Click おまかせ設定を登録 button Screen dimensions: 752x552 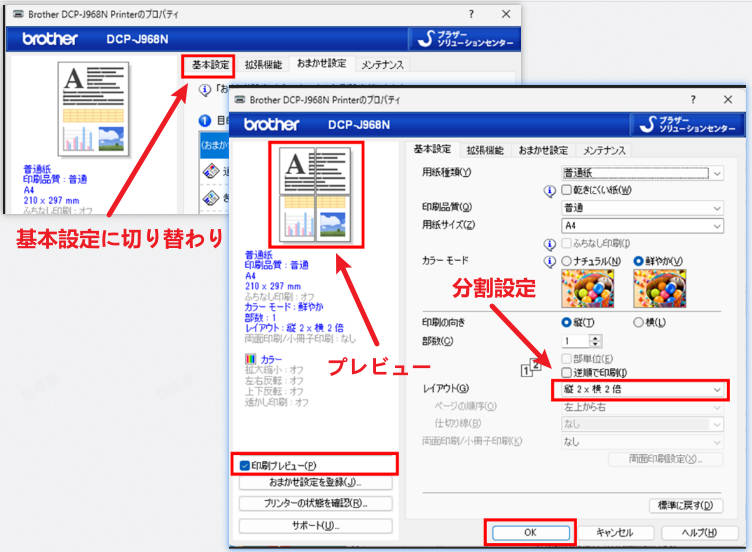(x=315, y=482)
